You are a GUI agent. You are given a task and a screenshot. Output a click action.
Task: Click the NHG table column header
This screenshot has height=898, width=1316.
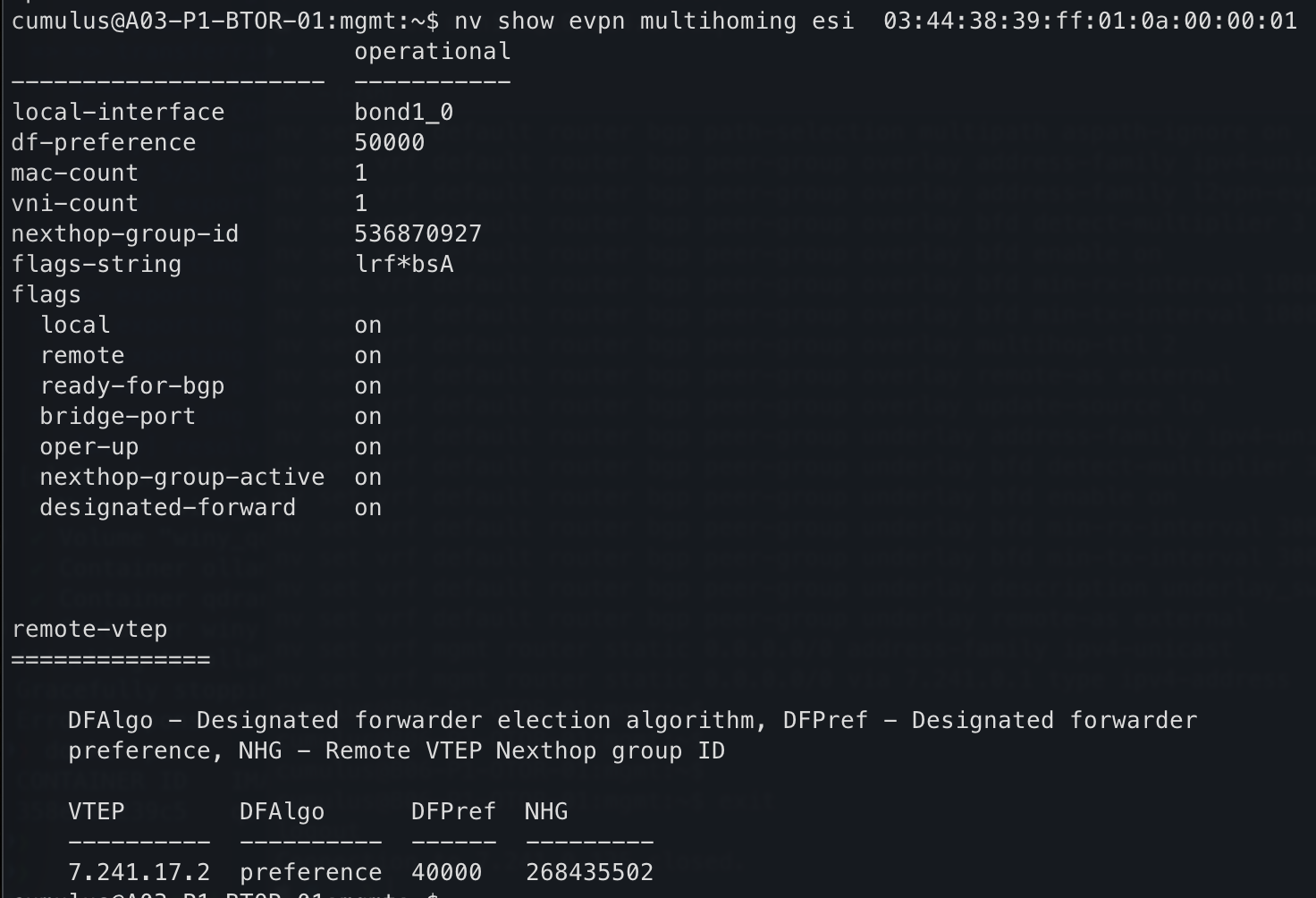coord(546,811)
